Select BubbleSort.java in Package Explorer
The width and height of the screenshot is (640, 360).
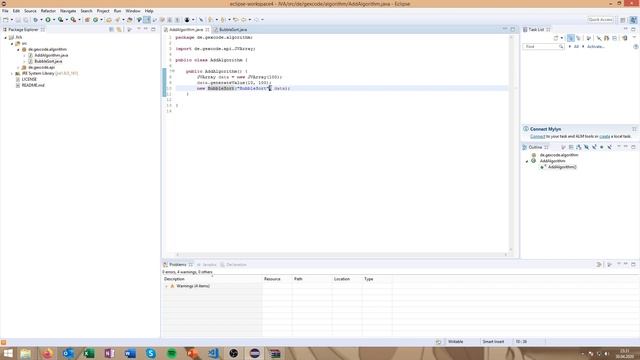point(45,61)
